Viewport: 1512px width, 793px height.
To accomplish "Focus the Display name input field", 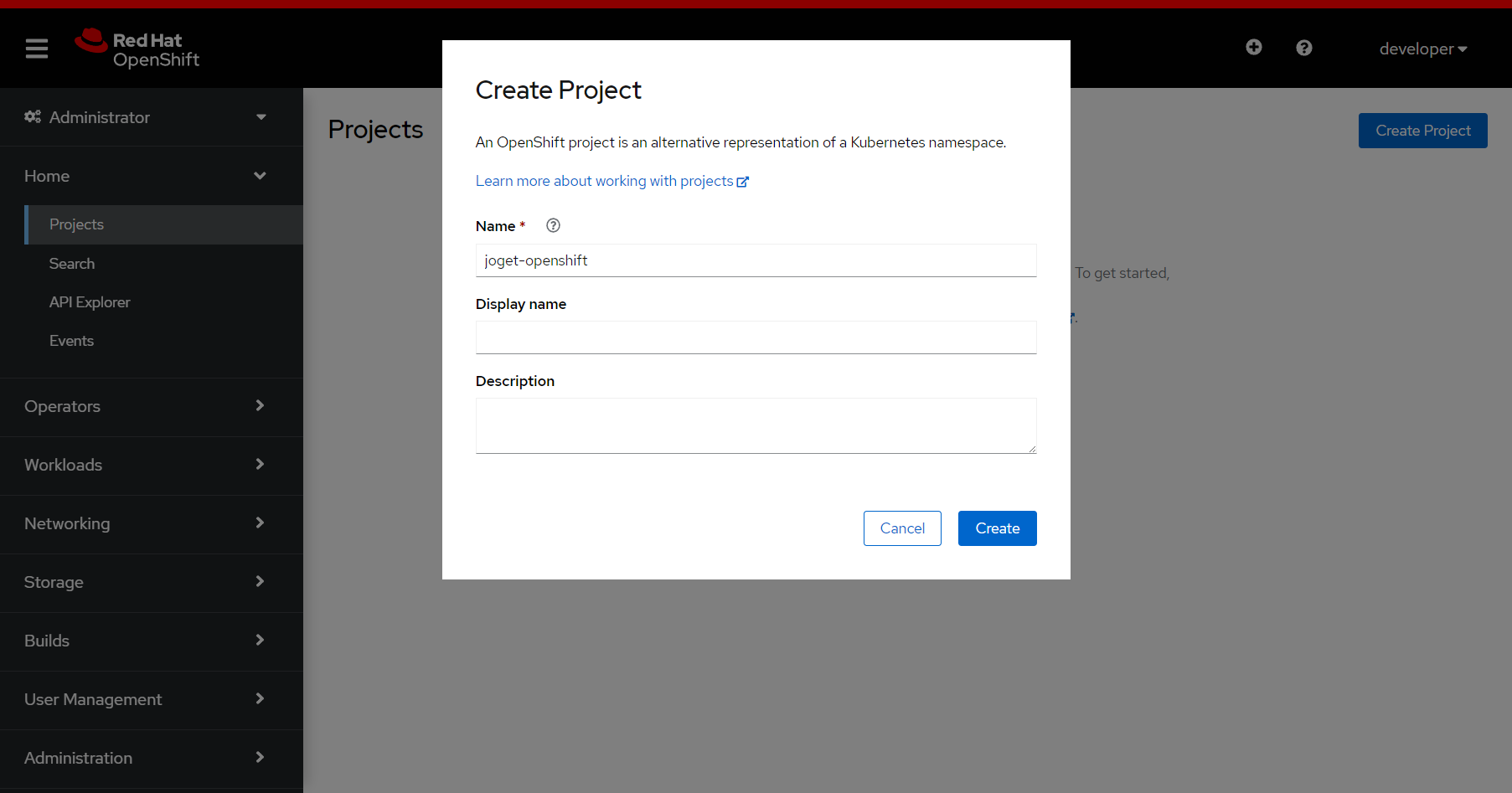I will [756, 337].
